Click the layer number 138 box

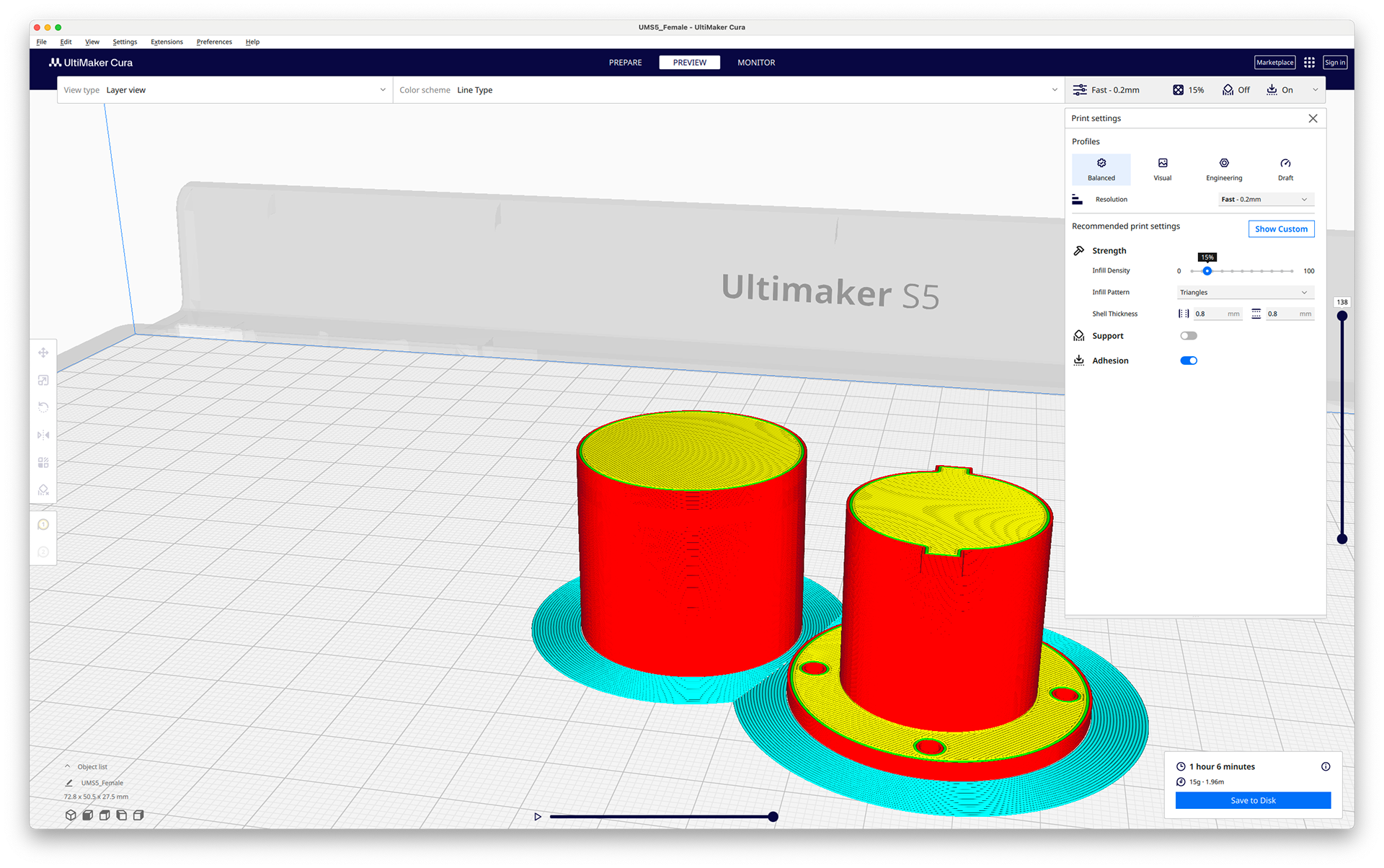pyautogui.click(x=1341, y=302)
